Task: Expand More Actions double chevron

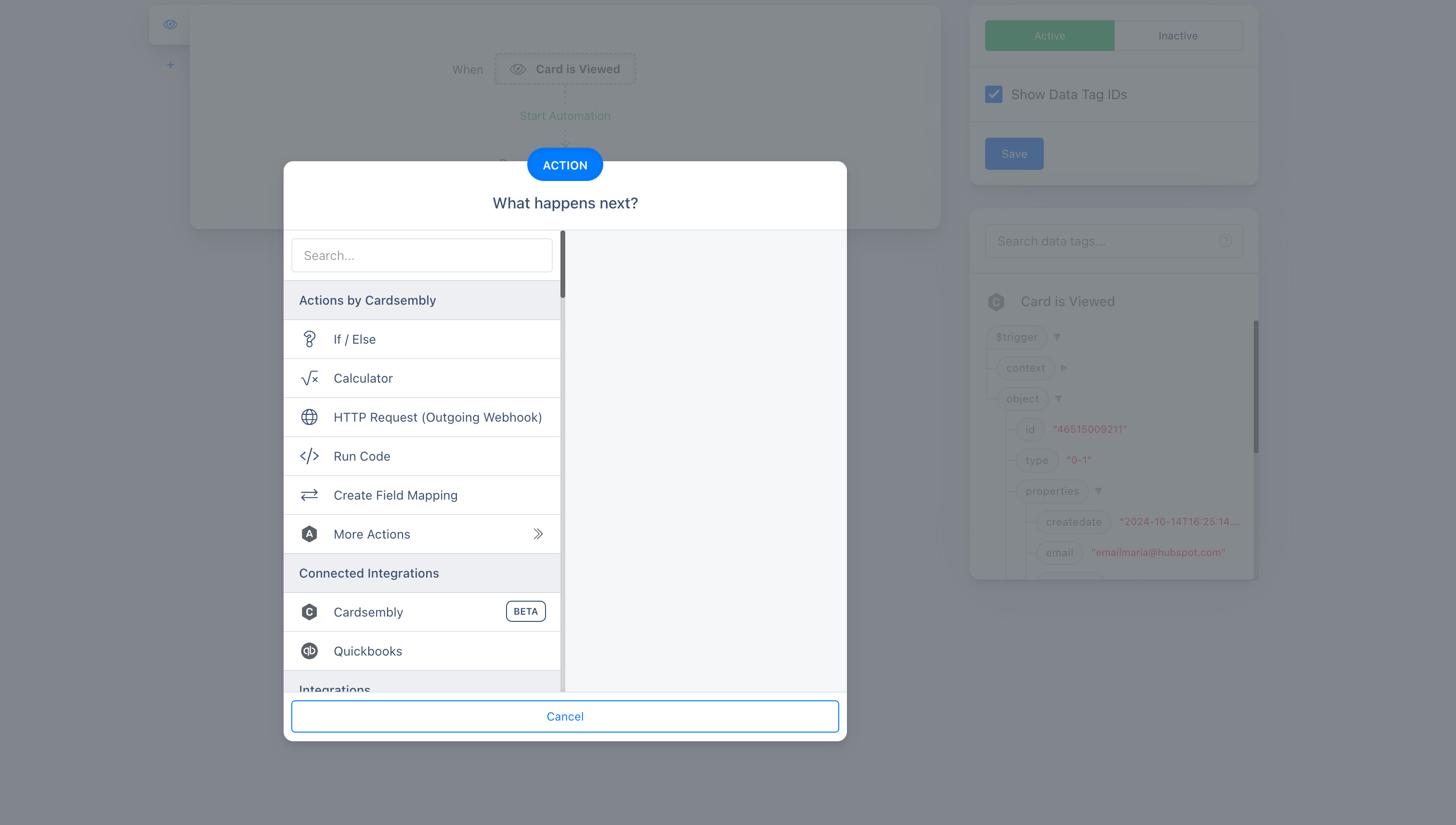Action: click(x=538, y=534)
